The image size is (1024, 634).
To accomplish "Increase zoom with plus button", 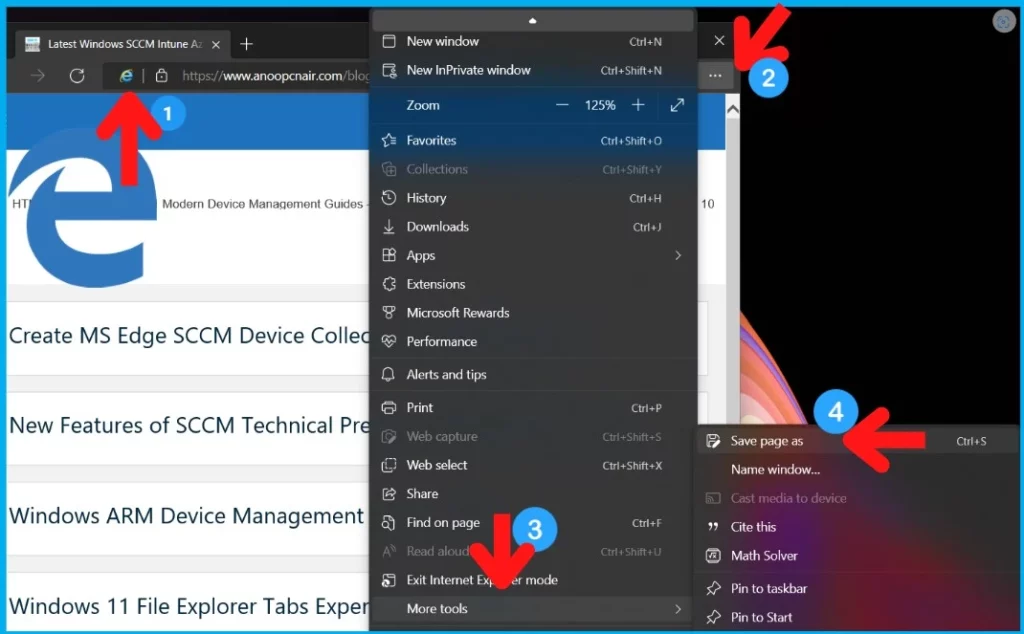I will click(x=638, y=105).
